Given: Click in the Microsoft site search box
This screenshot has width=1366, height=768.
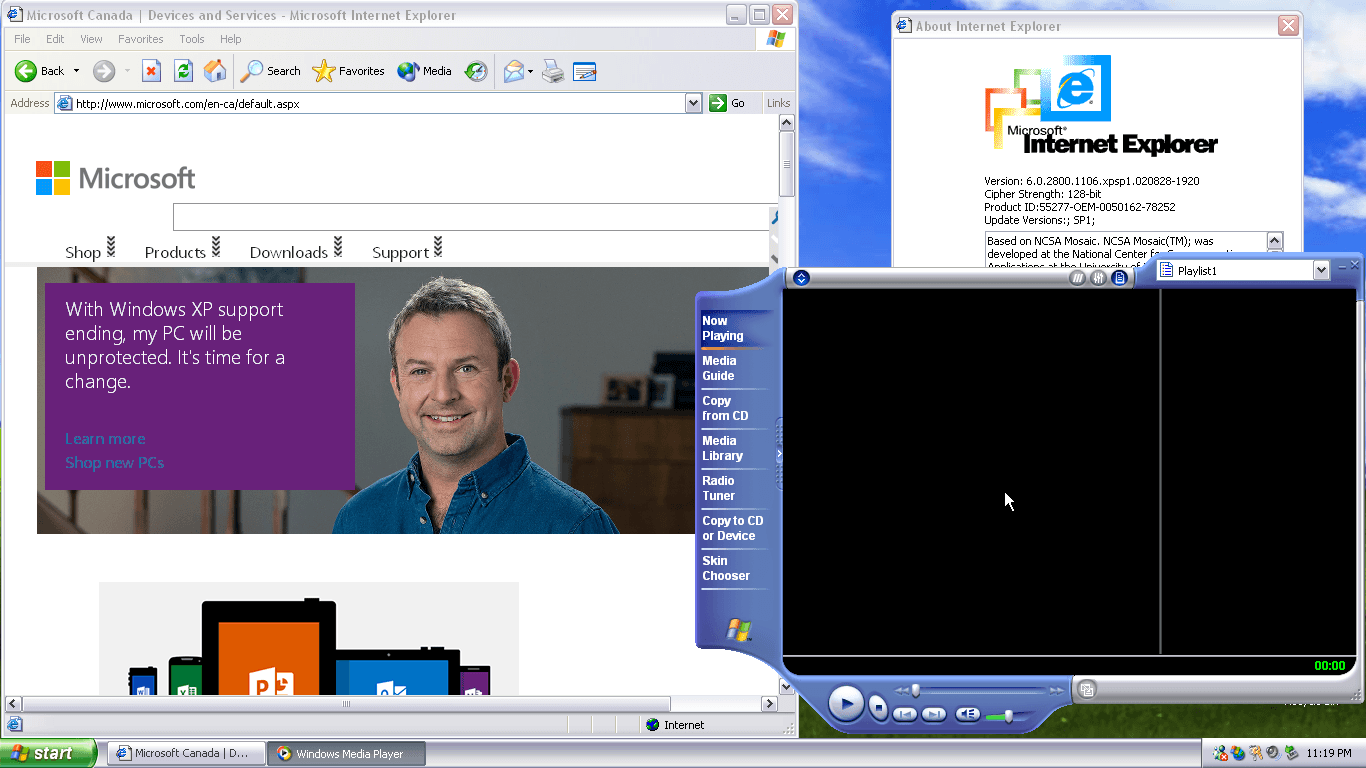Looking at the screenshot, I should coord(471,217).
